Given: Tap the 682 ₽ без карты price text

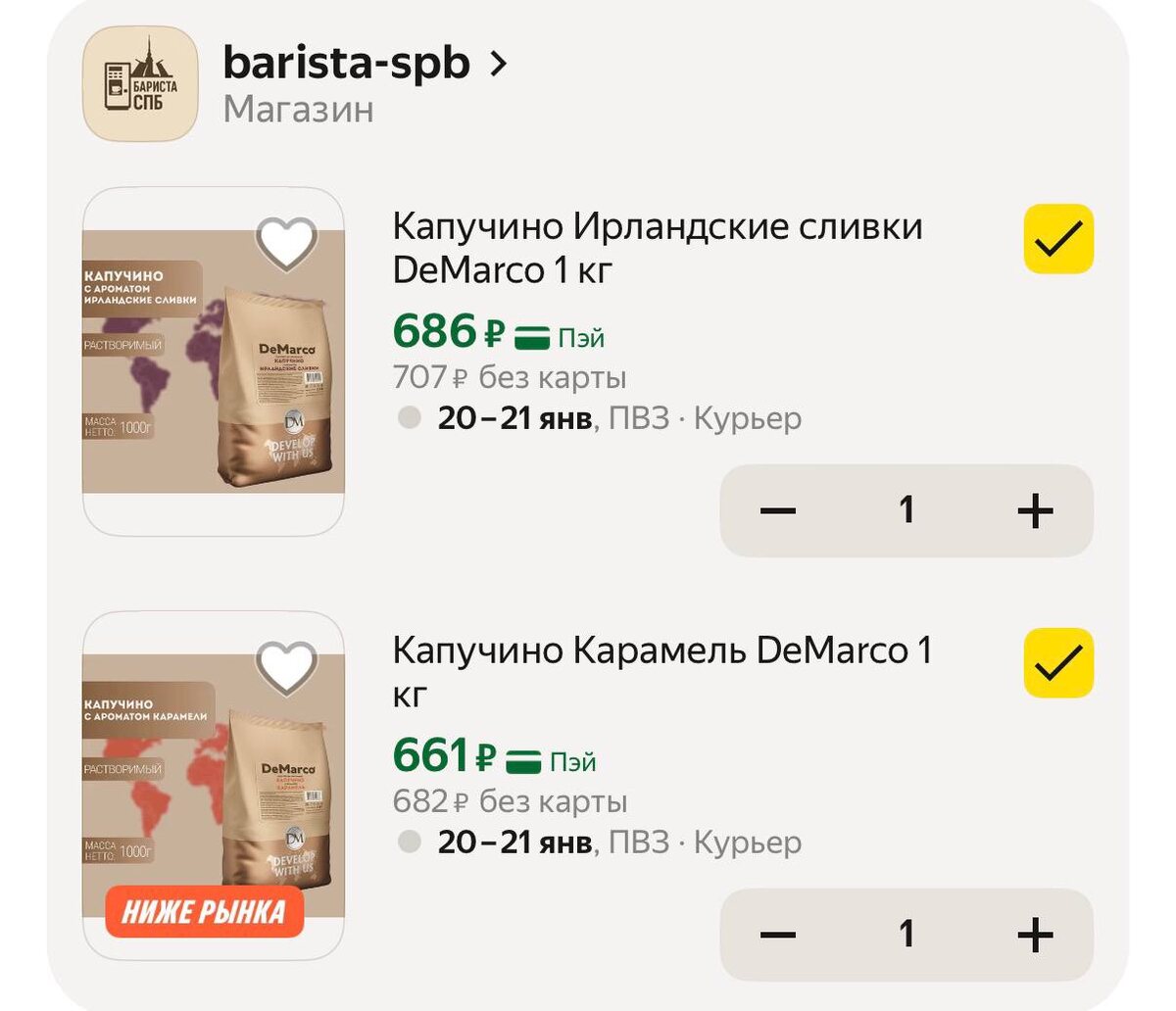Looking at the screenshot, I should (510, 801).
